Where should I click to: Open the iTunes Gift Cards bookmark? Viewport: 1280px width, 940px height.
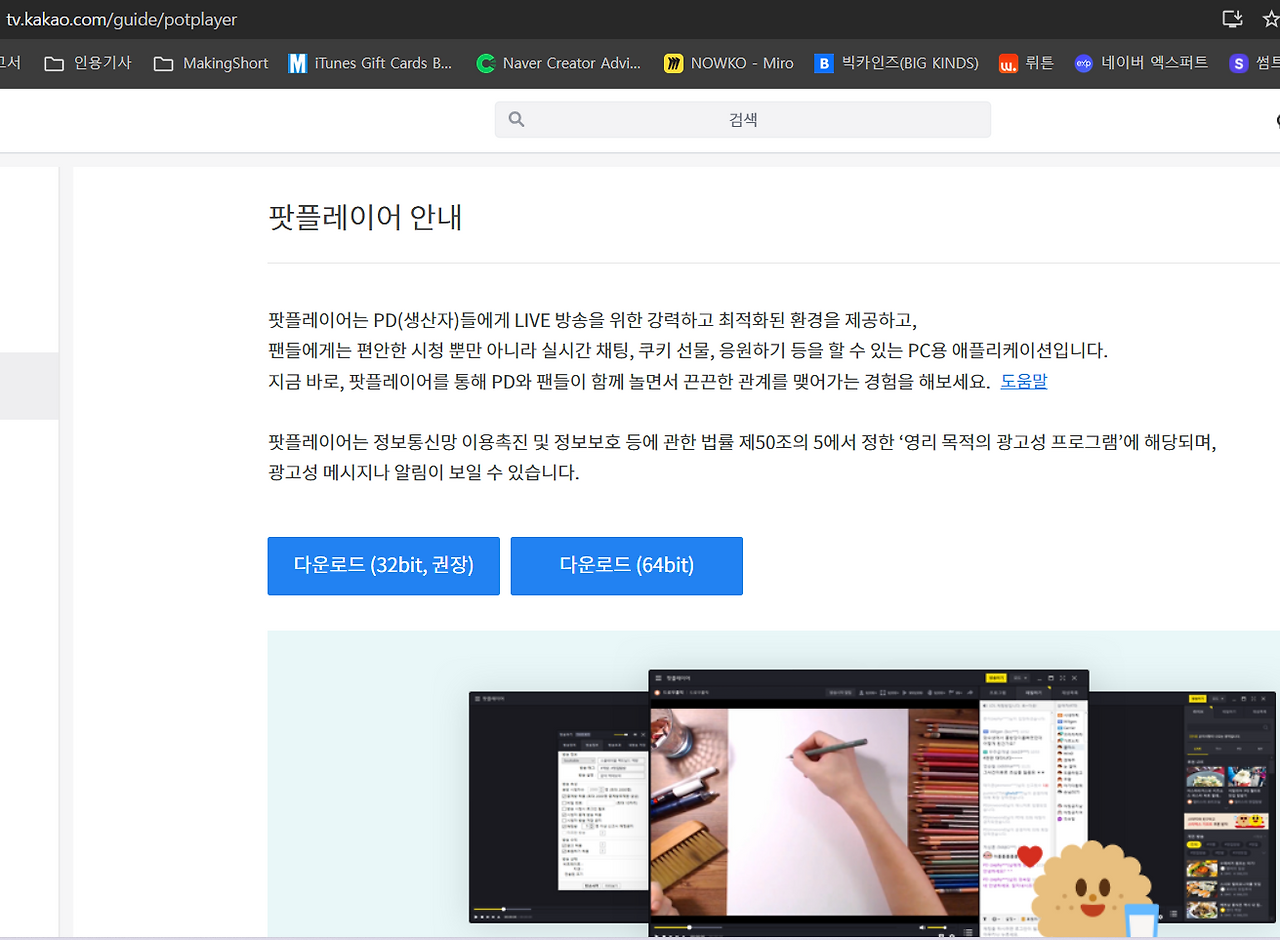370,63
